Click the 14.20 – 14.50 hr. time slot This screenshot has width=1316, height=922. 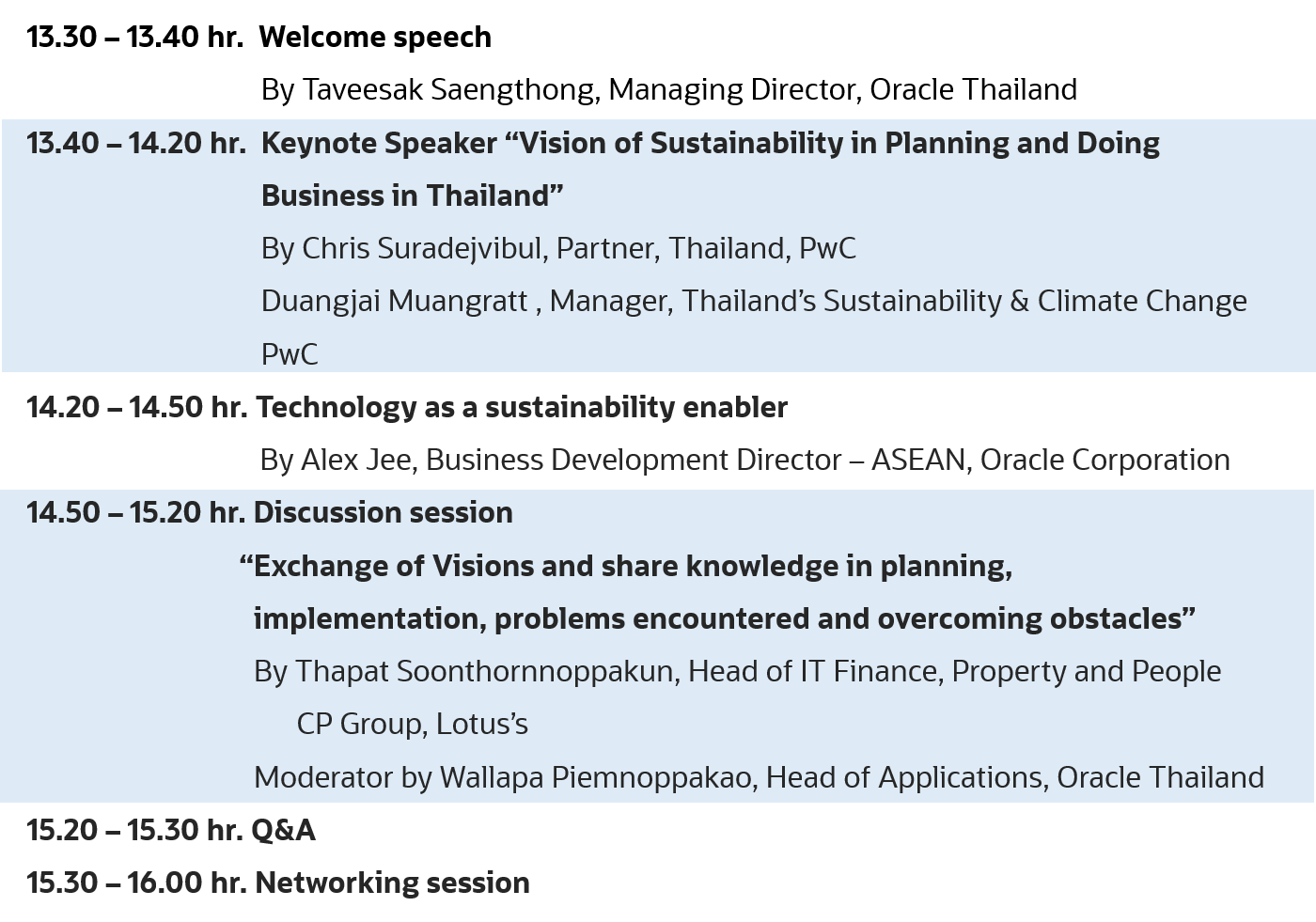(x=136, y=408)
